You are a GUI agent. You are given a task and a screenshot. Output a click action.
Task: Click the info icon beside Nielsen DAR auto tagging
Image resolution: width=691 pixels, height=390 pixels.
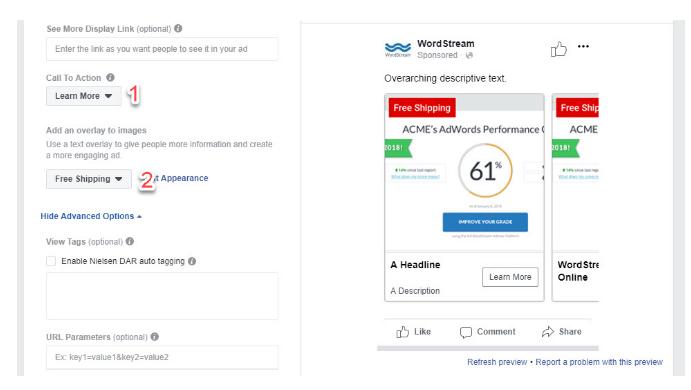[192, 261]
